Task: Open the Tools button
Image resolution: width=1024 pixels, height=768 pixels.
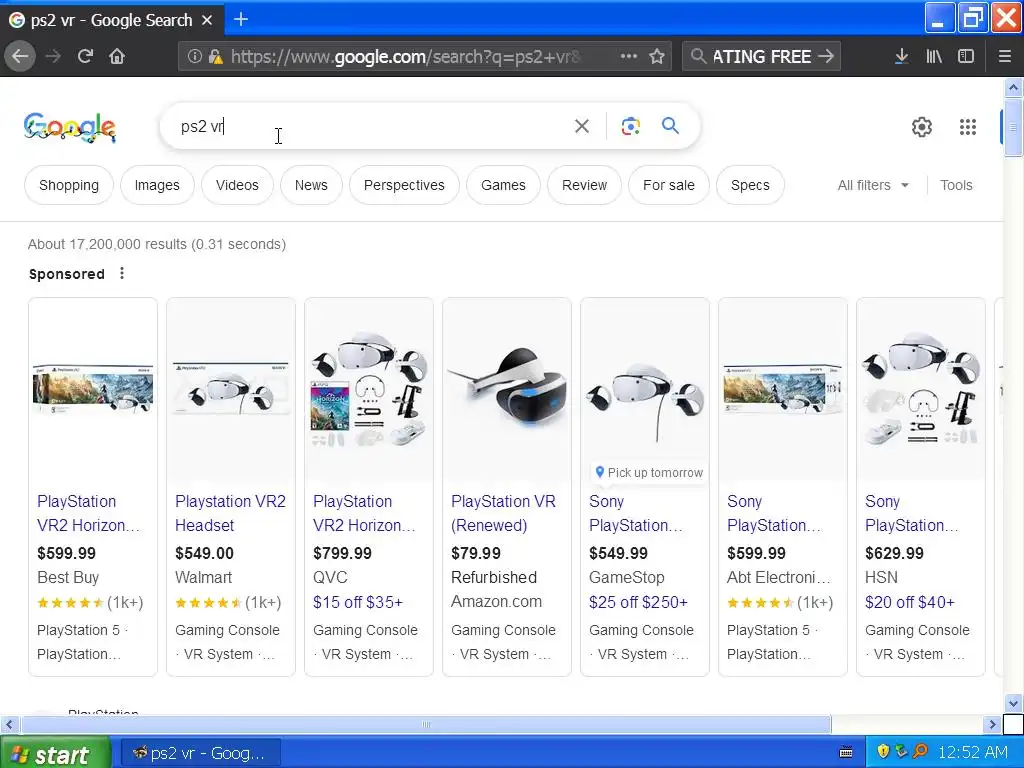Action: tap(956, 185)
